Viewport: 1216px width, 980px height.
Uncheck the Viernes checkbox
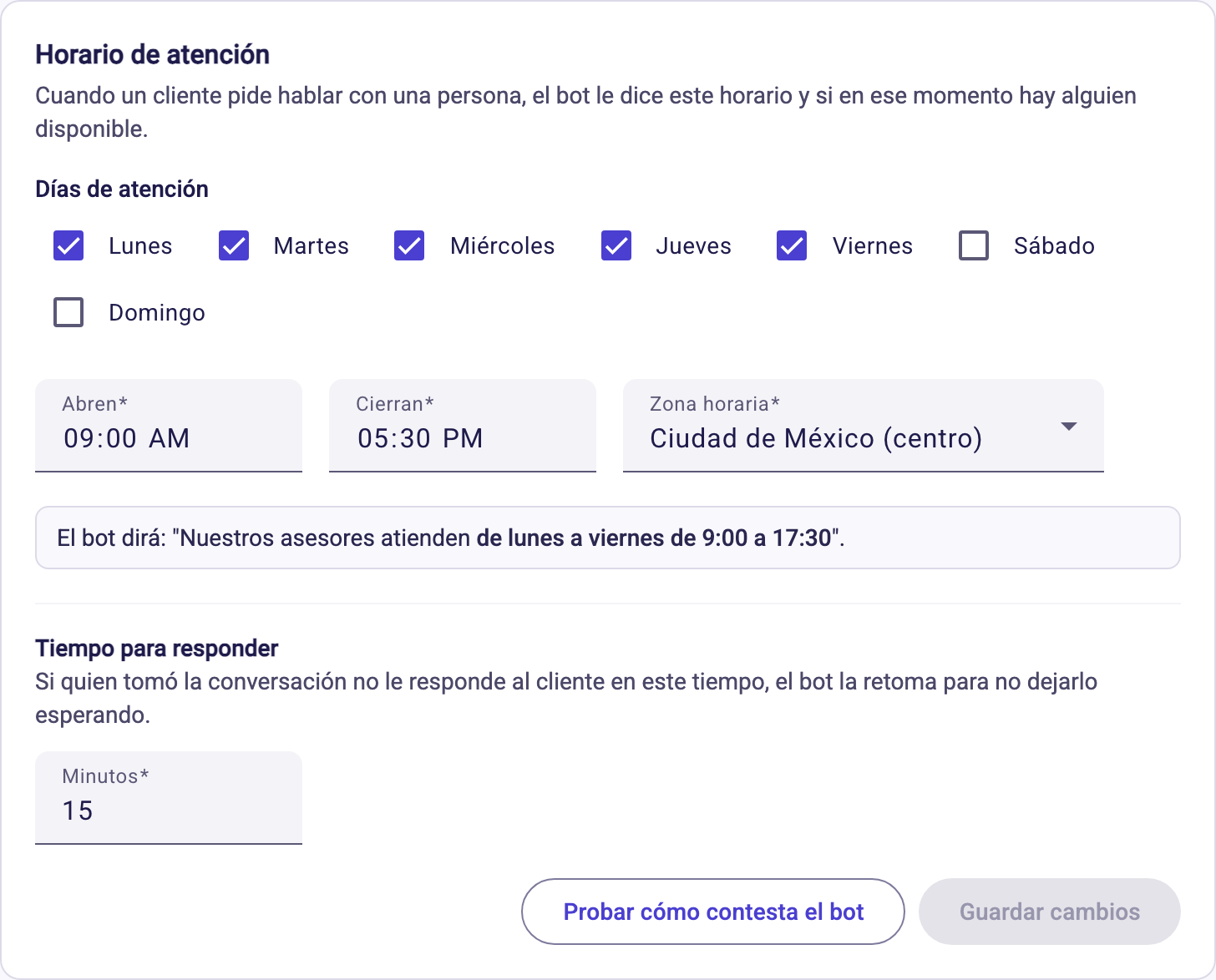tap(792, 245)
